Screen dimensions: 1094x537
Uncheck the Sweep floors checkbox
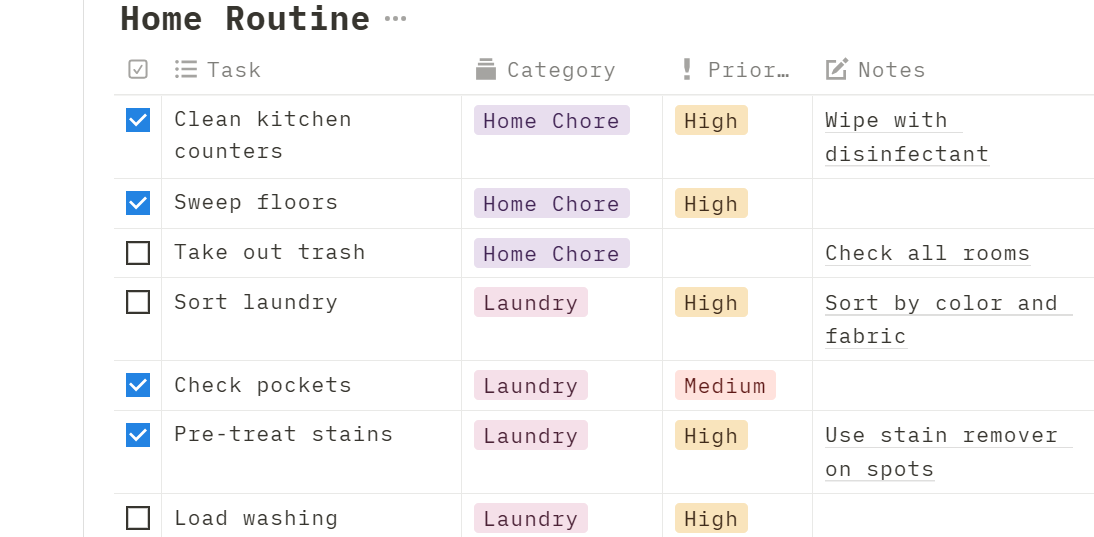tap(138, 203)
